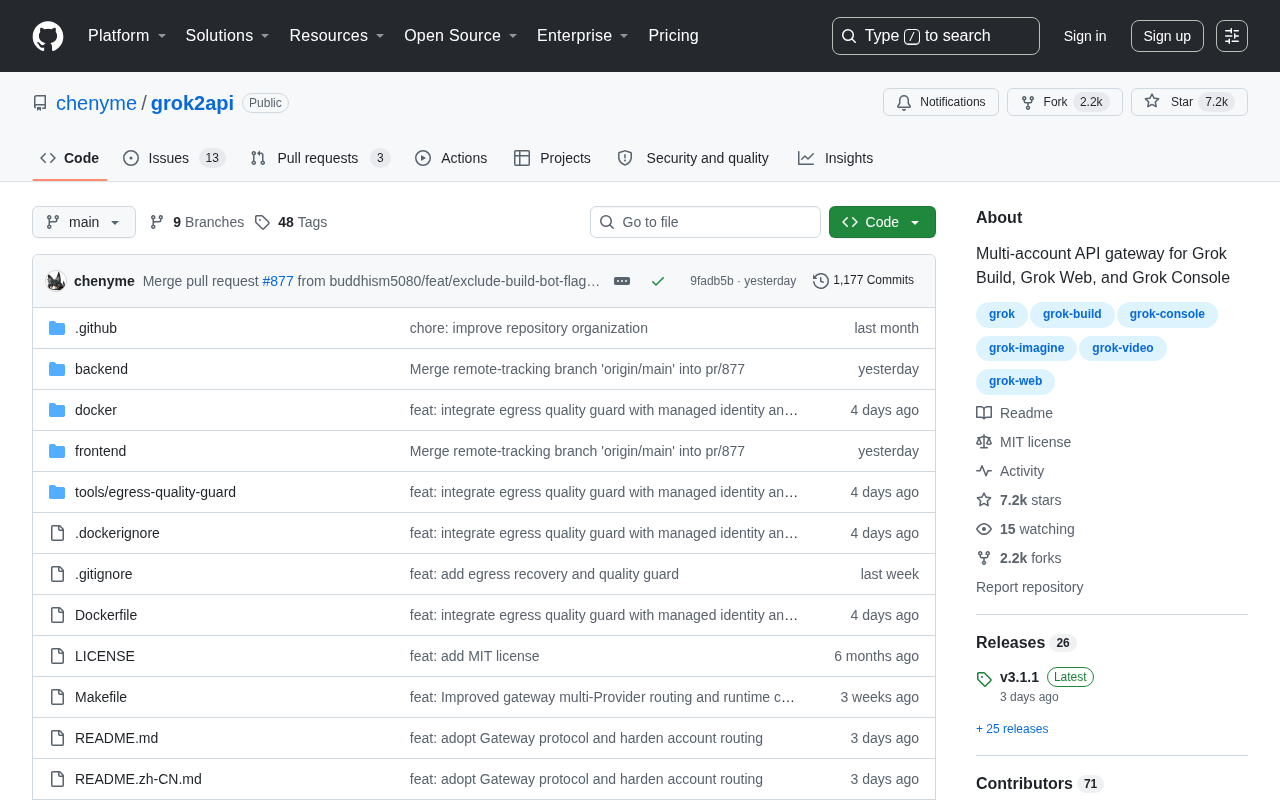The height and width of the screenshot is (800, 1280).
Task: Open the green Code dropdown button
Action: click(882, 222)
